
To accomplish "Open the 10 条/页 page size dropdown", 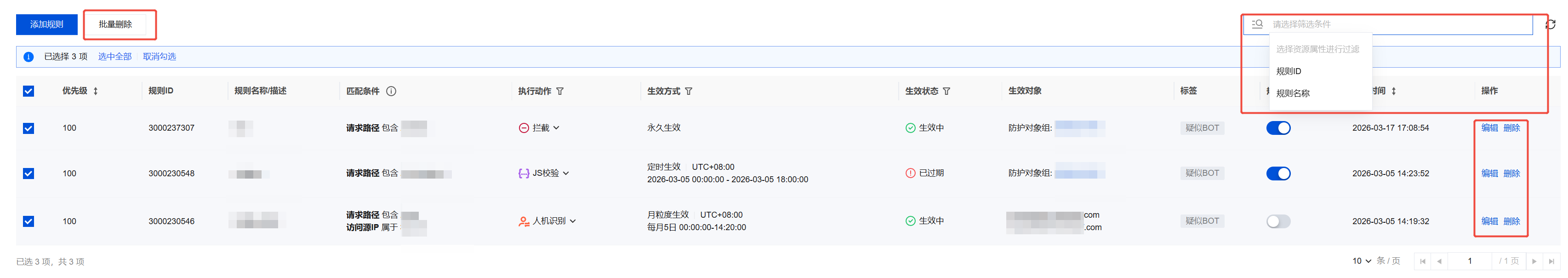I will (x=1361, y=261).
